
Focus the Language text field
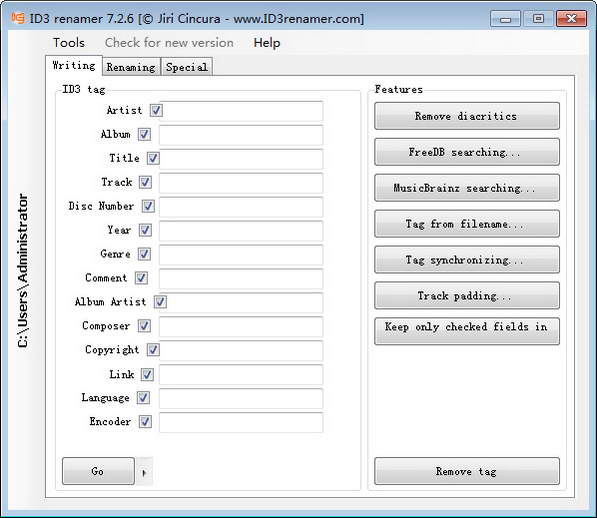pyautogui.click(x=241, y=399)
